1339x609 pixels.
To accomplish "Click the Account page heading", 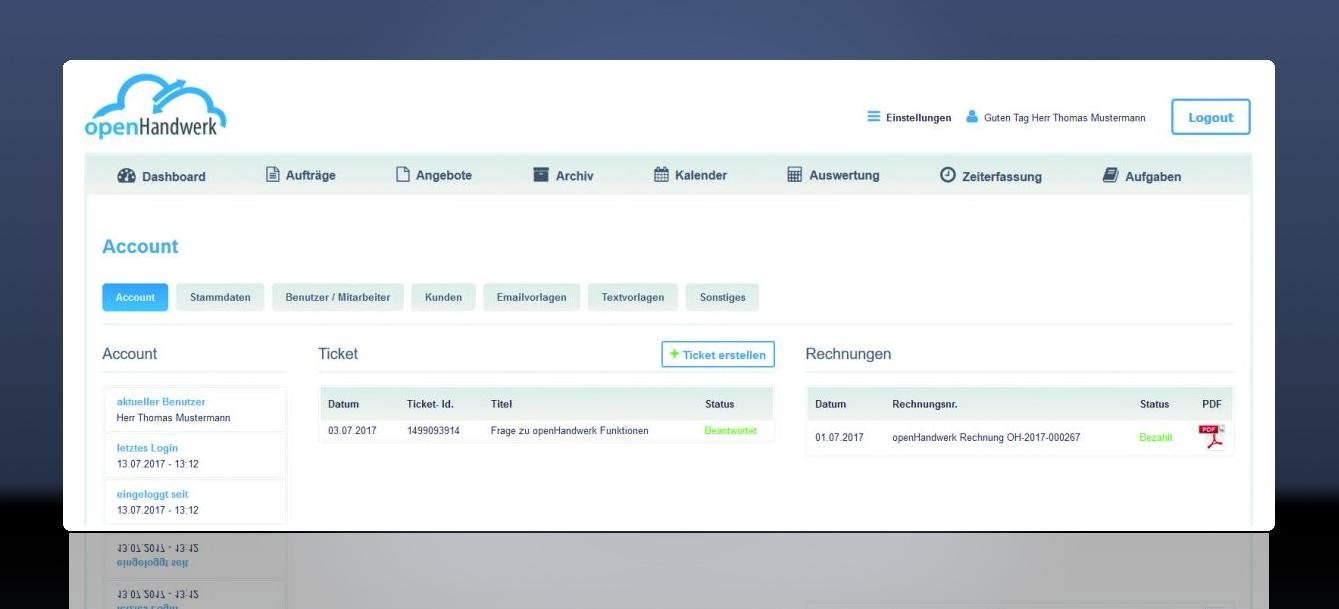I will coord(140,246).
